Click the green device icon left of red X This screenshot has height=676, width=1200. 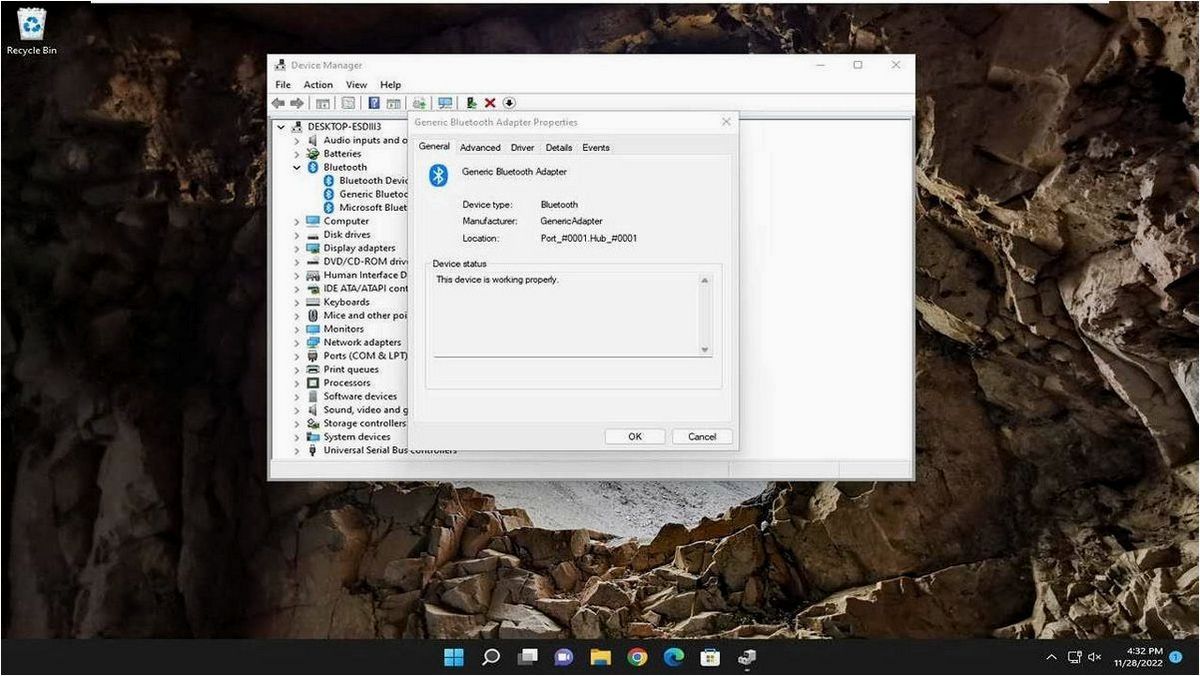[x=471, y=103]
